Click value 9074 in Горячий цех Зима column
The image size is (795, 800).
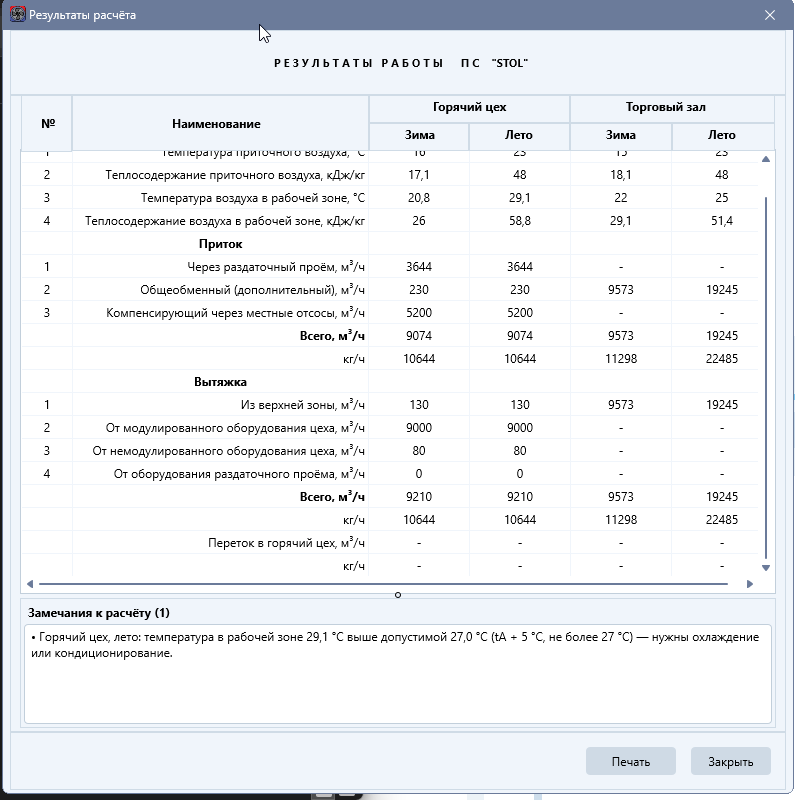(419, 336)
